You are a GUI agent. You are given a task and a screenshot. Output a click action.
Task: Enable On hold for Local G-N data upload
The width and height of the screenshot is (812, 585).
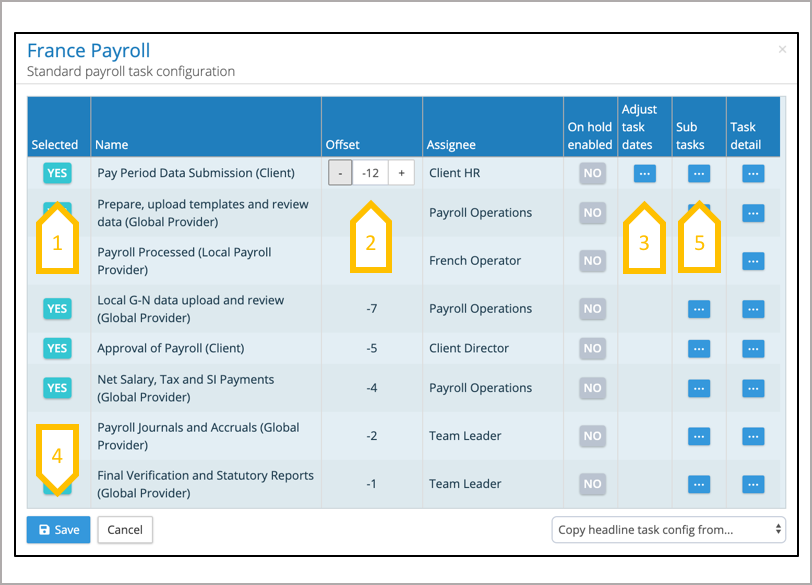click(x=592, y=309)
